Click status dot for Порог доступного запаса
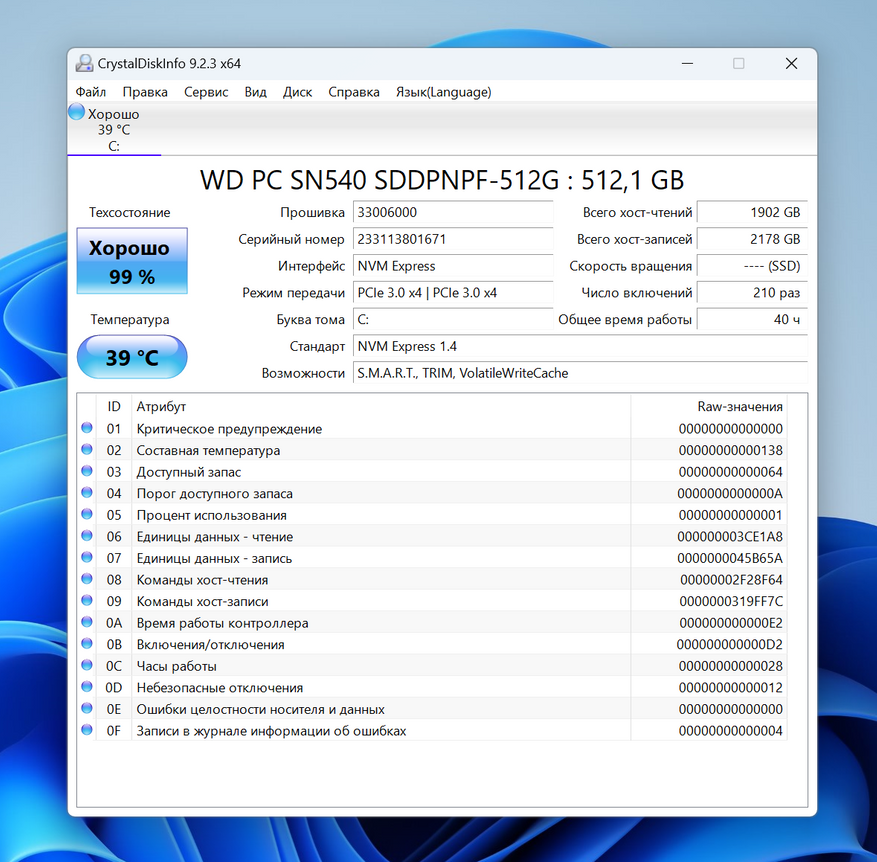This screenshot has width=877, height=862. coord(87,492)
